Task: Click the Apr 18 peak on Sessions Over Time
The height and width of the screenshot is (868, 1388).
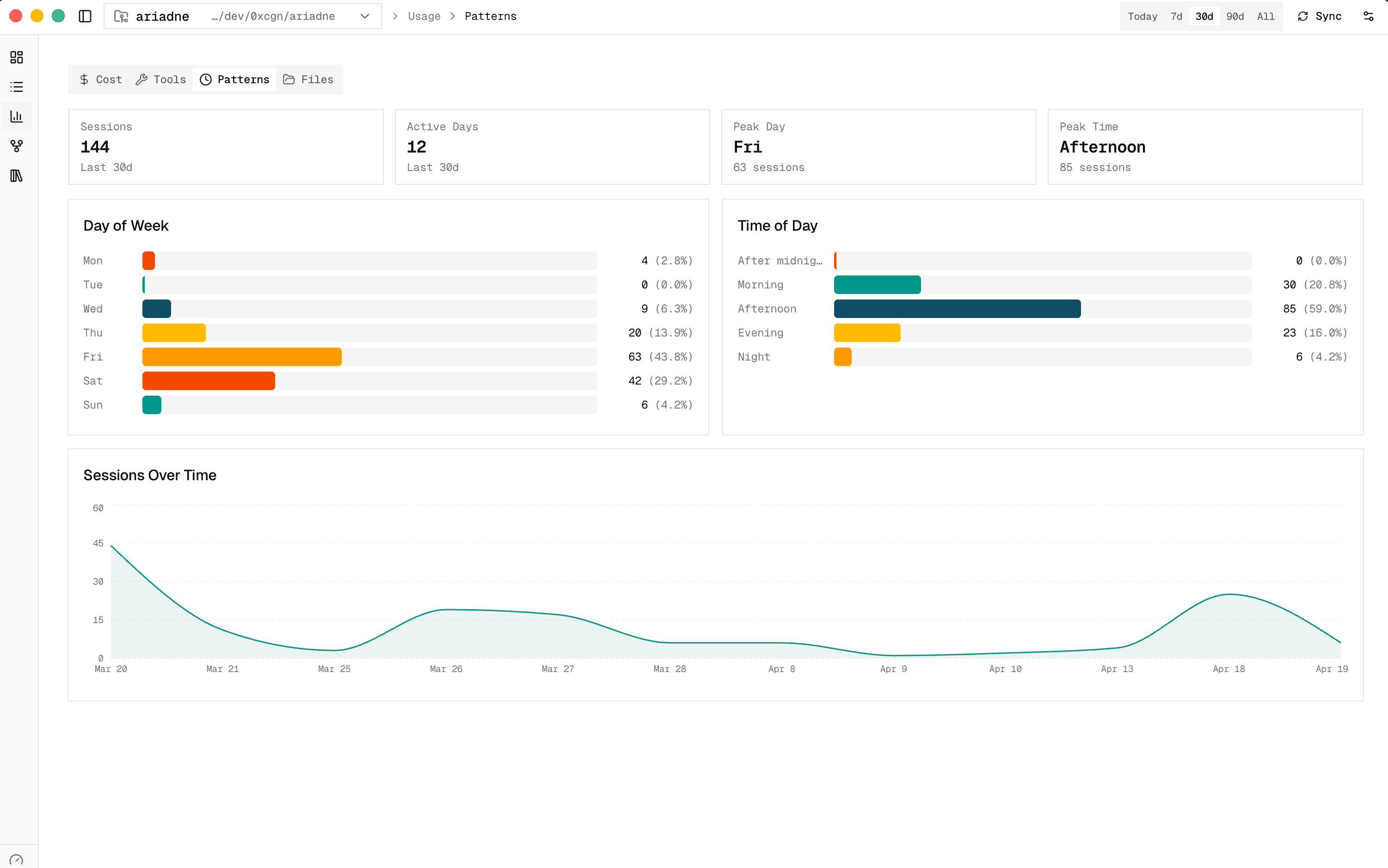Action: pyautogui.click(x=1228, y=595)
